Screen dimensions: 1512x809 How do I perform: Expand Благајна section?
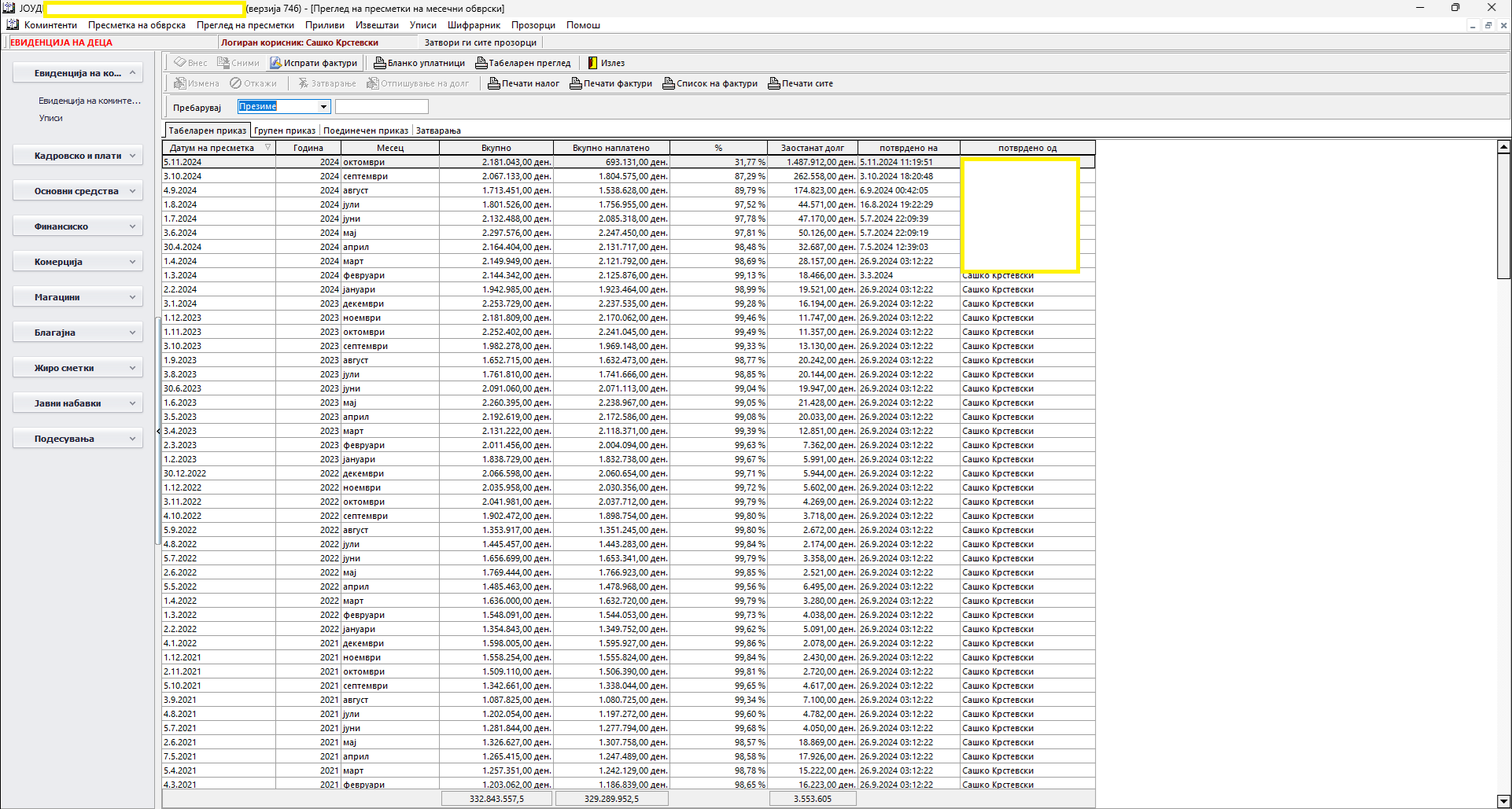(x=132, y=333)
